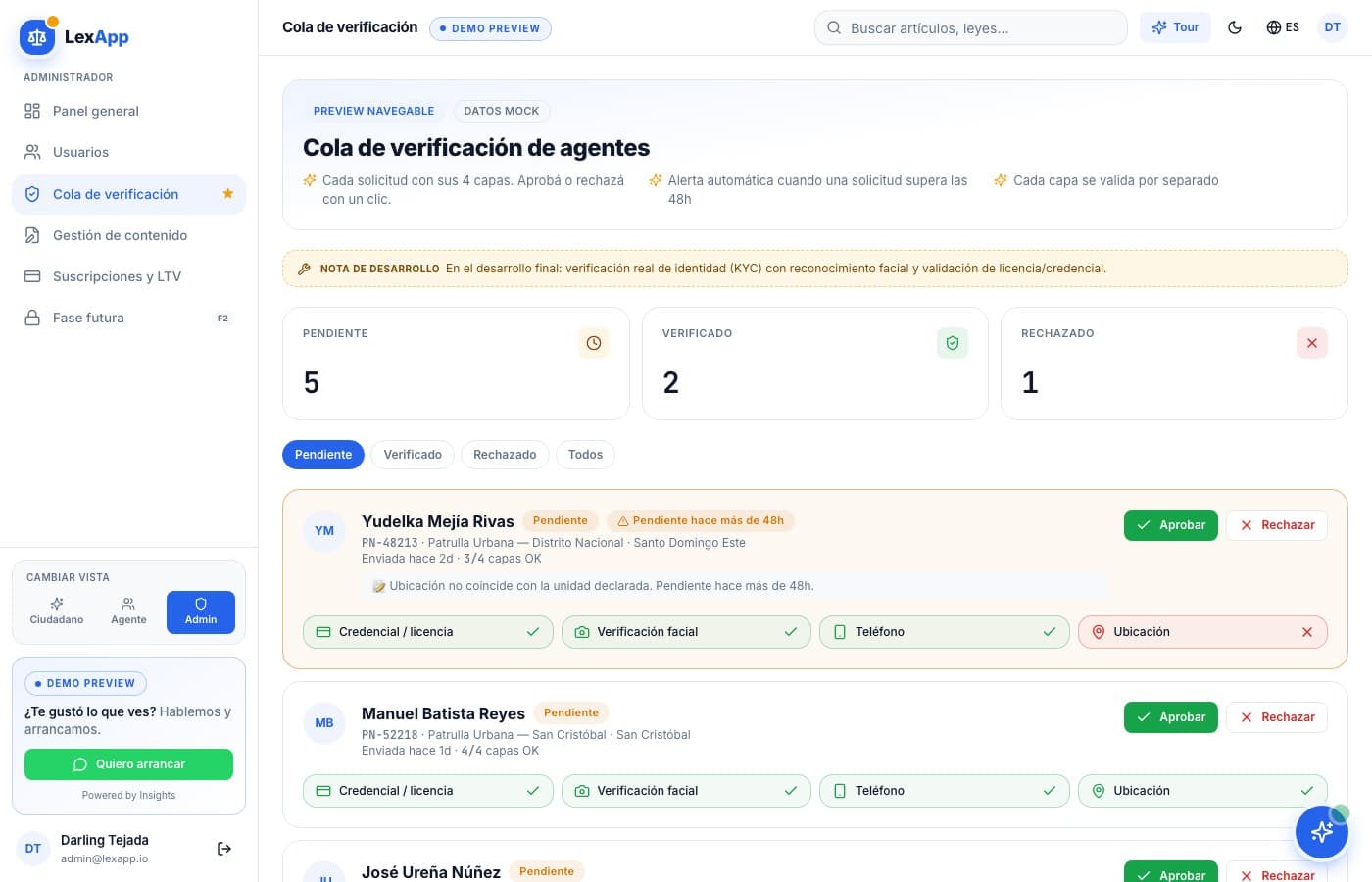Click the LexApp scales logo icon
The image size is (1372, 882).
(x=37, y=37)
